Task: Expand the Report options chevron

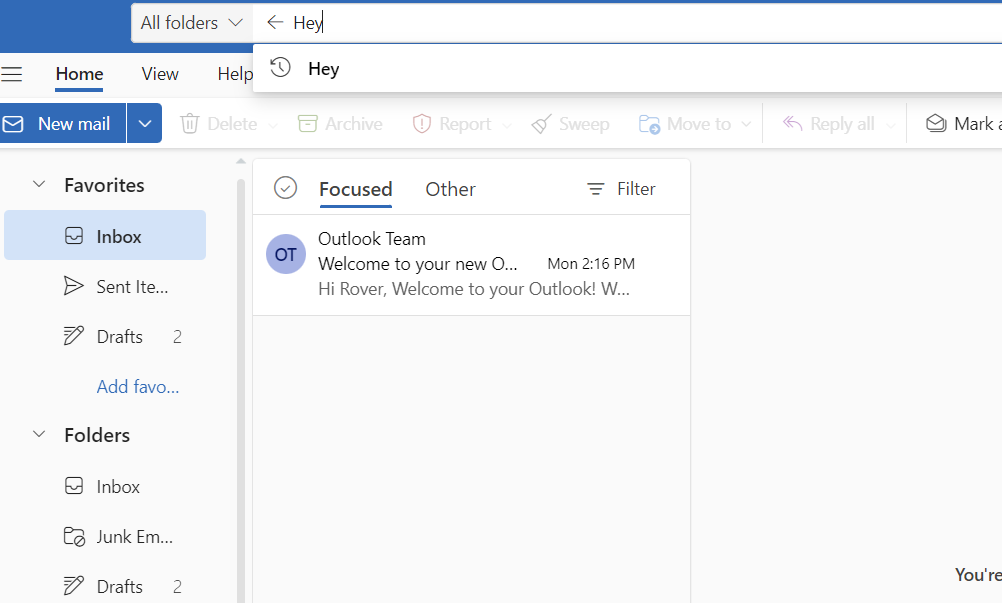Action: tap(507, 125)
